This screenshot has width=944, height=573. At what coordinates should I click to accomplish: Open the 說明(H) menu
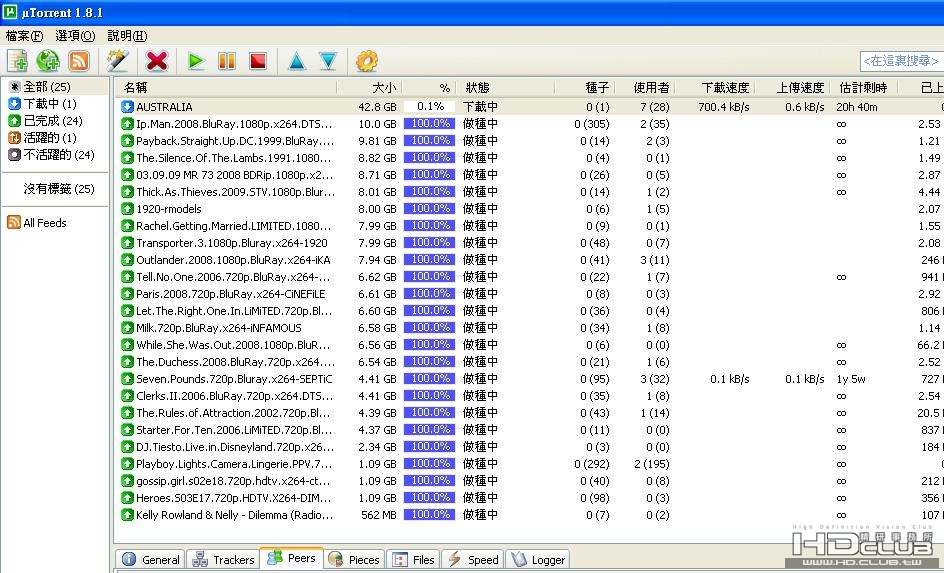tap(127, 36)
